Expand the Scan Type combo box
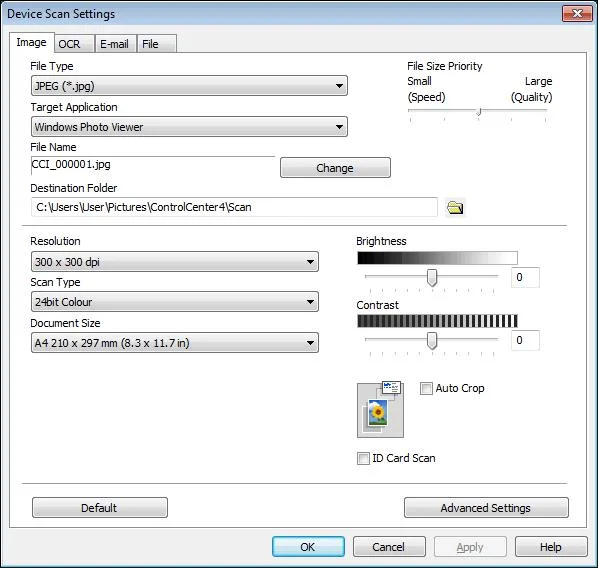Image resolution: width=598 pixels, height=568 pixels. coord(175,302)
